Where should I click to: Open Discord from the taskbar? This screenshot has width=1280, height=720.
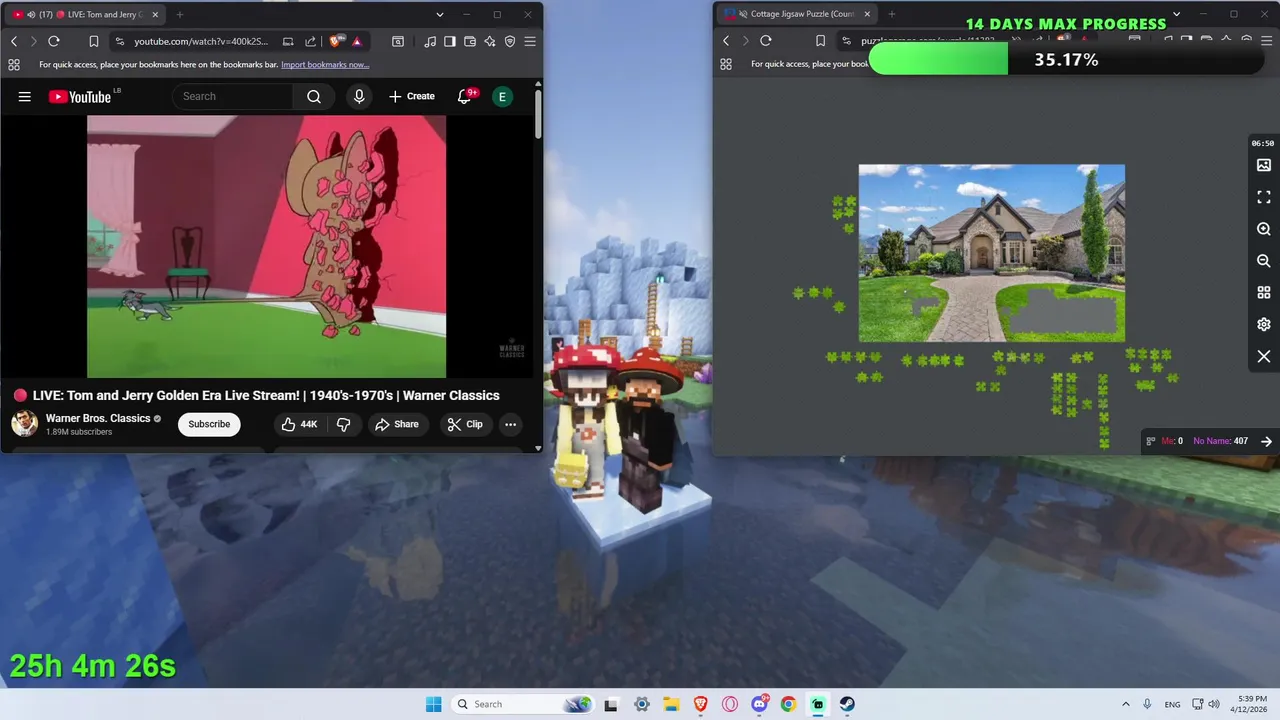tap(759, 704)
